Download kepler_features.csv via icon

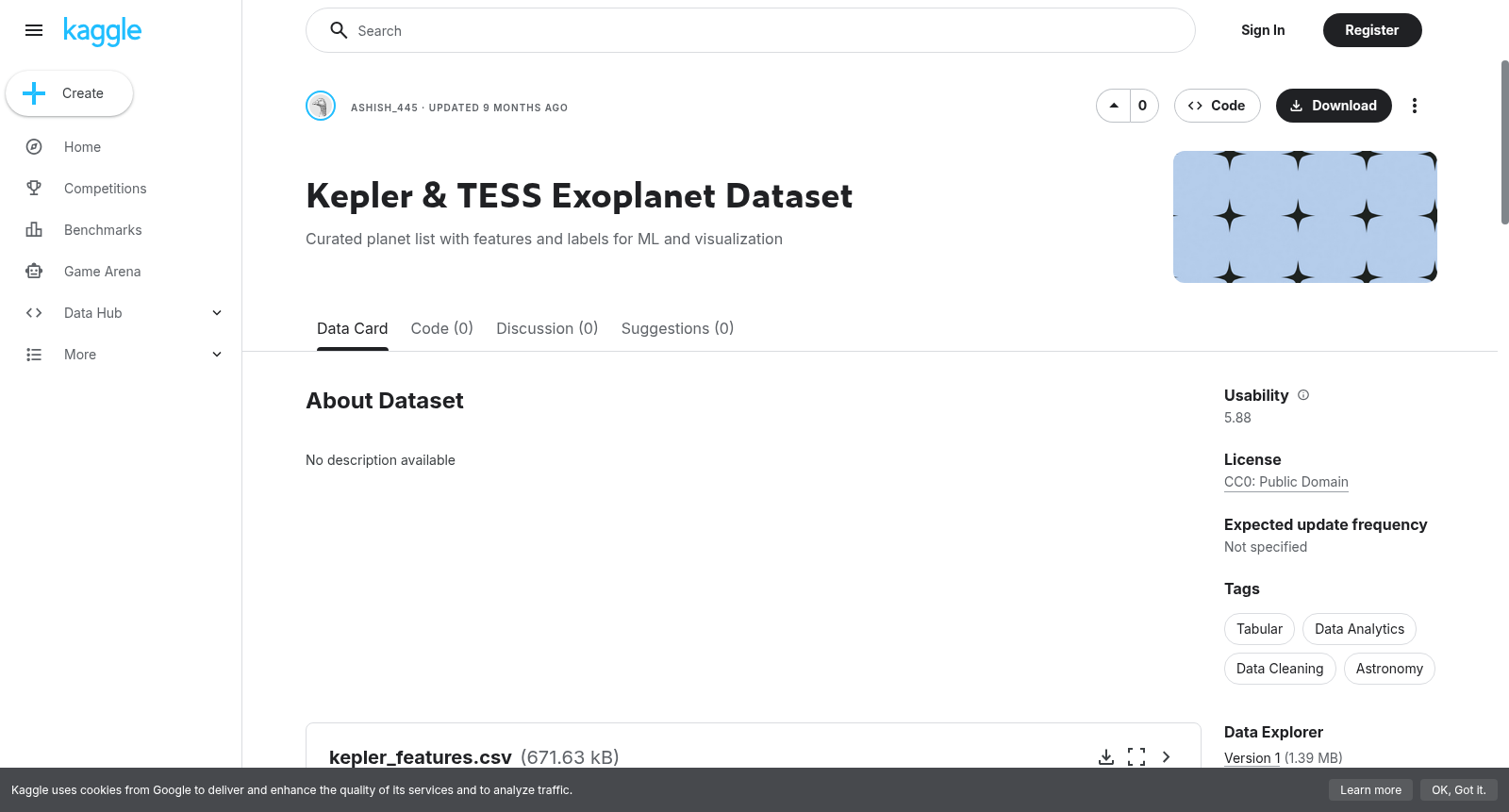click(x=1106, y=757)
